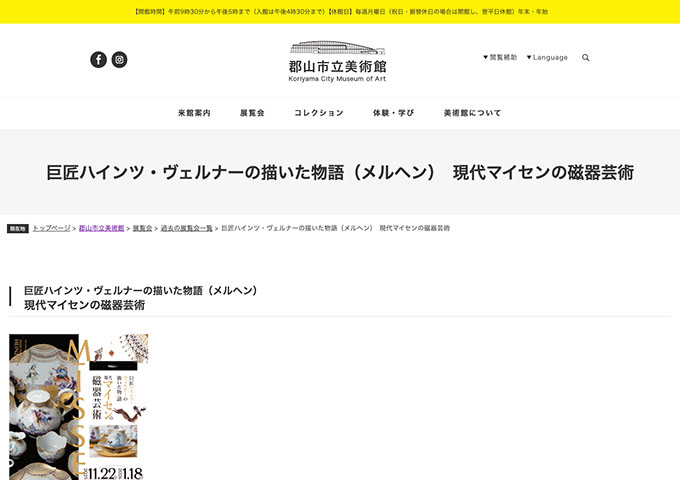Screen dimensions: 680x480
Task: Open the 展覧会 menu item
Action: coord(252,113)
